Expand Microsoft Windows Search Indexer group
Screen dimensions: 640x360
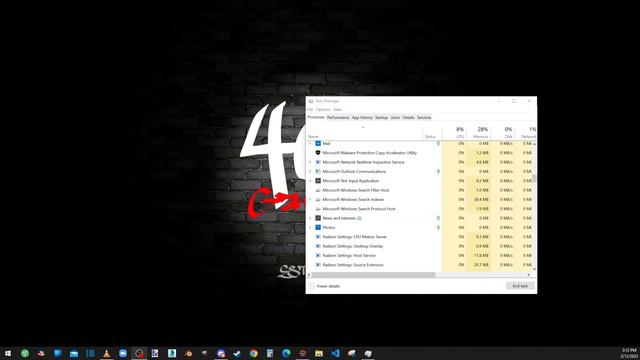pos(310,200)
